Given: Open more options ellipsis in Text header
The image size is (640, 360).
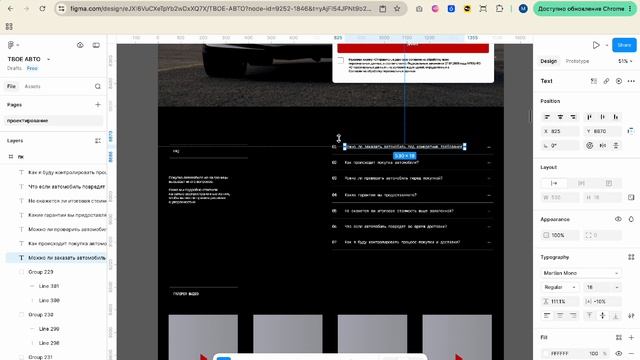Looking at the screenshot, I should 631,81.
